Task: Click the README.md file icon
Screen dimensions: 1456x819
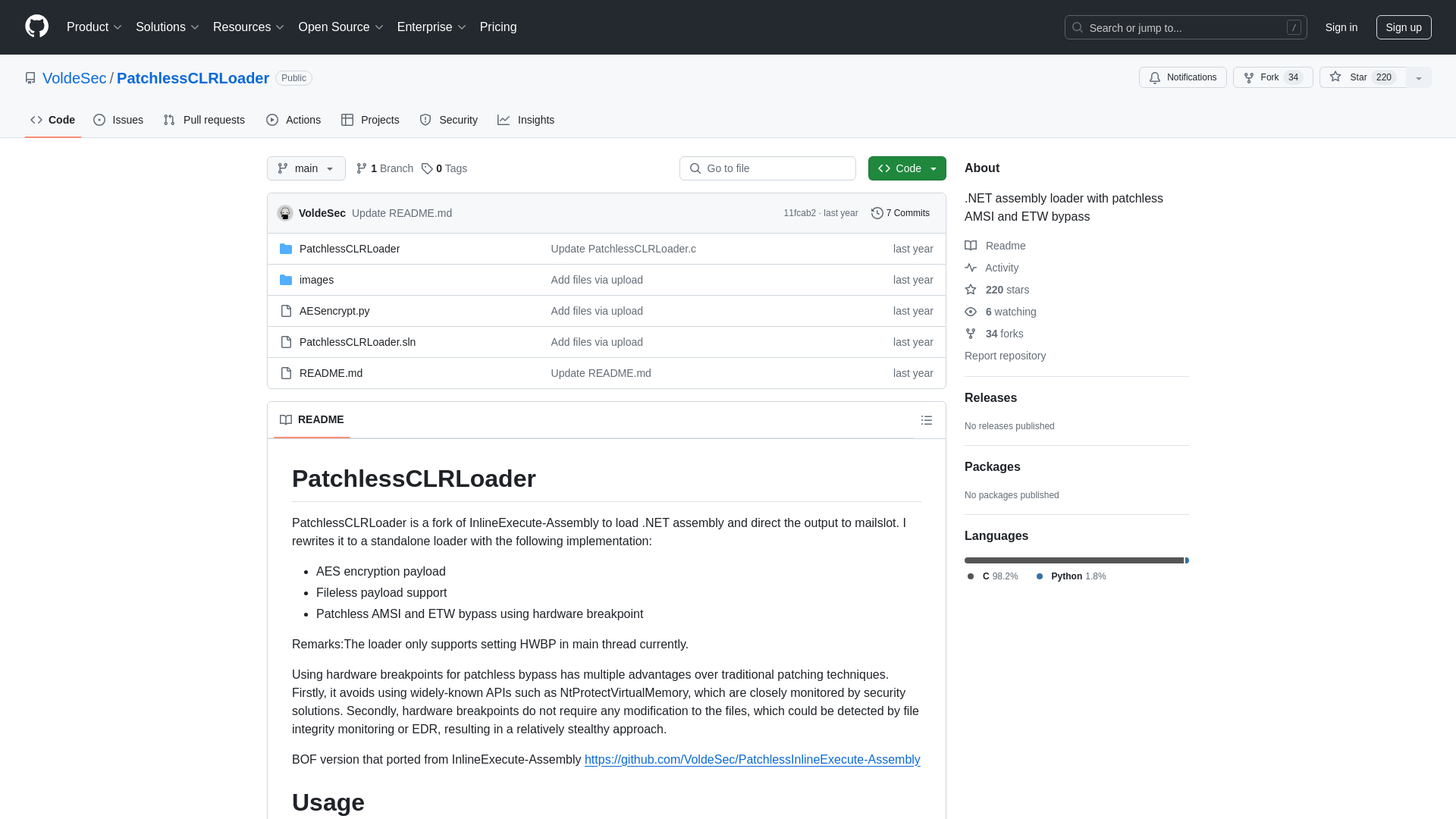Action: [x=286, y=373]
